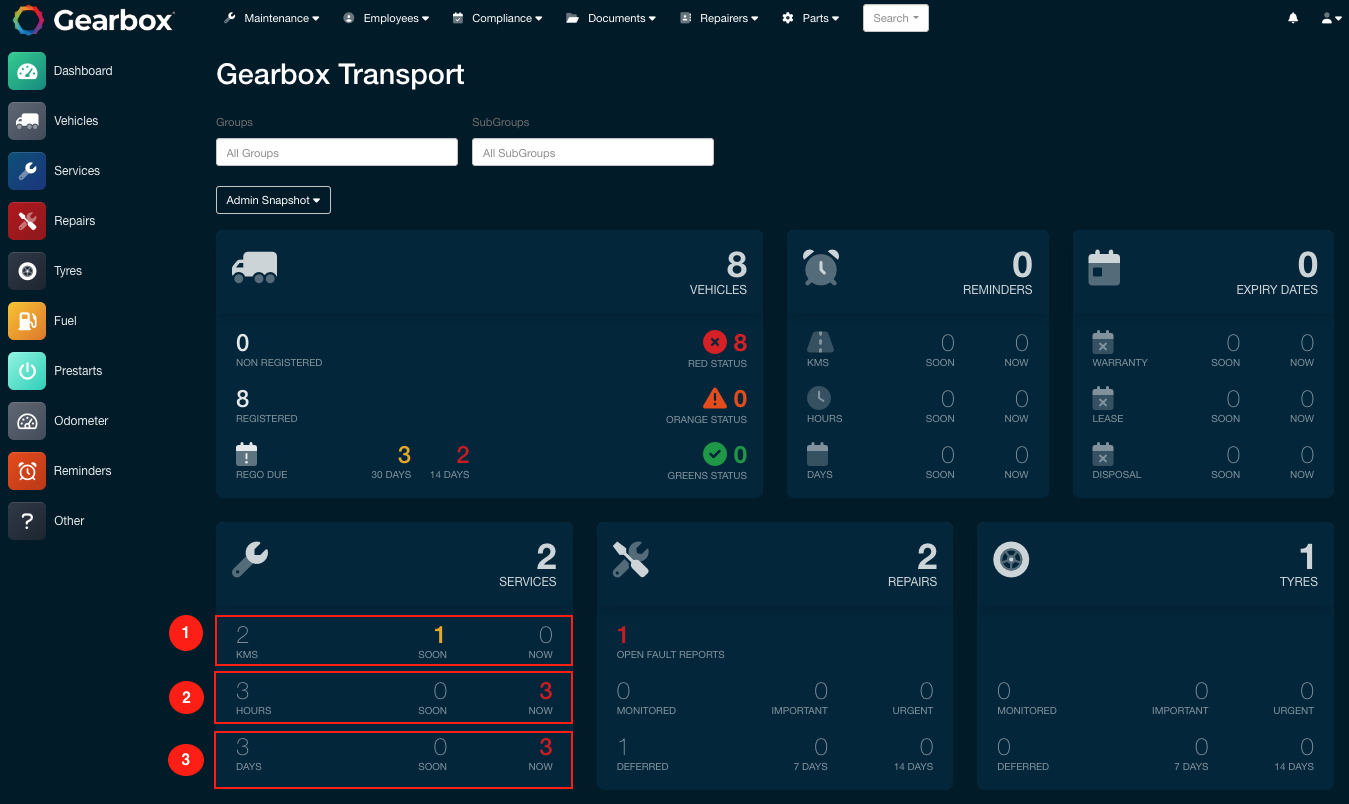Open the Tyres icon in sidebar
Screen dimensions: 1349x804
27,271
